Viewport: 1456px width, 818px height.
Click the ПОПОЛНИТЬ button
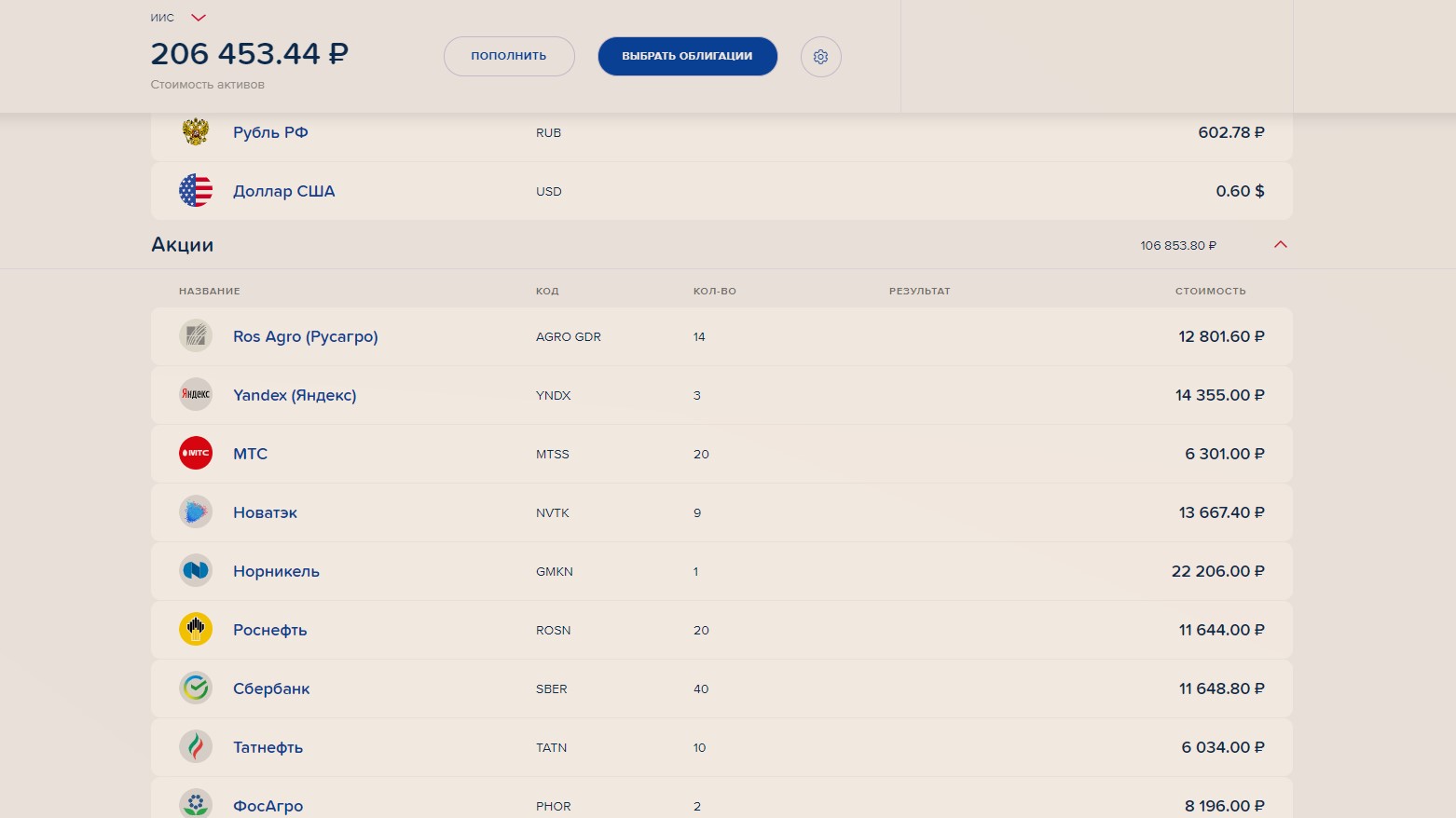click(509, 56)
